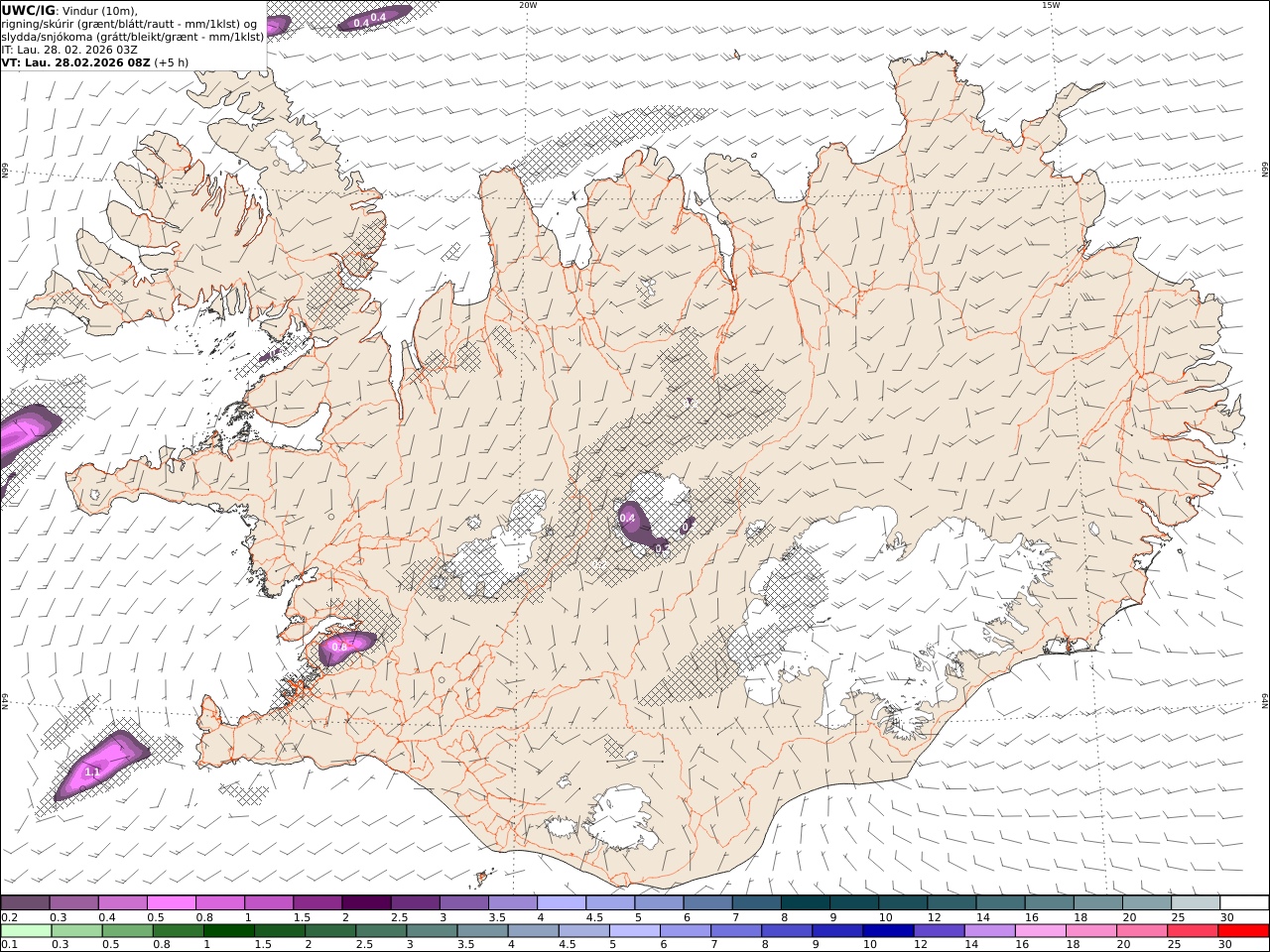The width and height of the screenshot is (1270, 952).
Task: Click the 'IT: Lau. 28. 02. 2026 03Z' line
Action: point(69,49)
